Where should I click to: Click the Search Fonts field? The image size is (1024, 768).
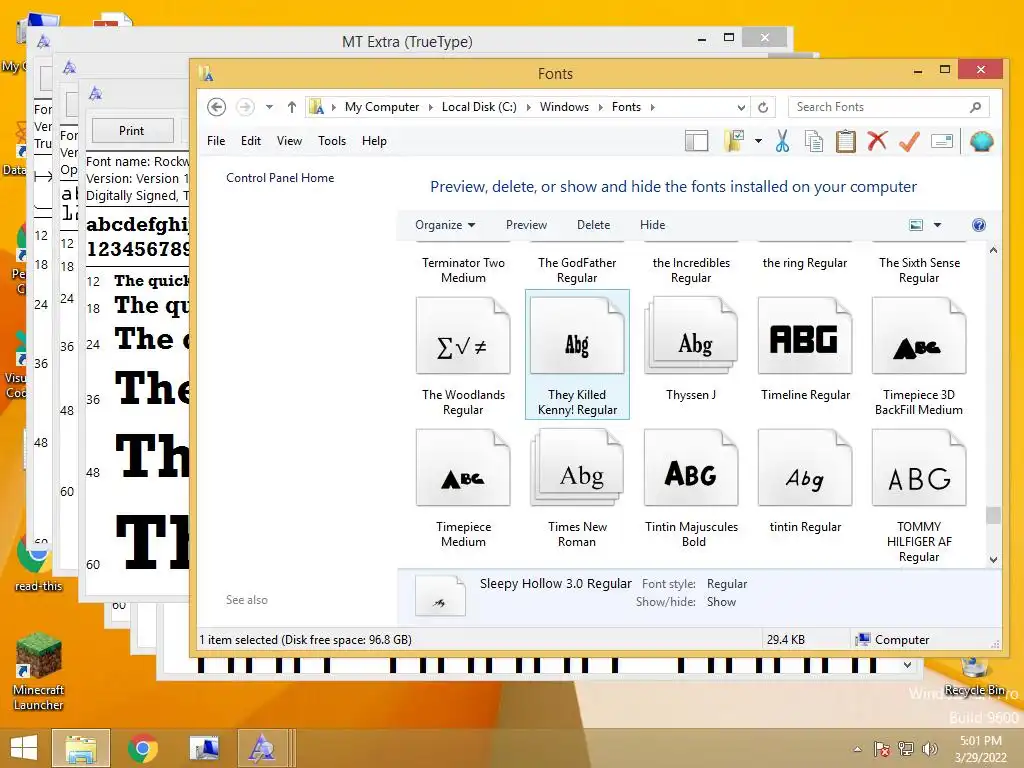(888, 107)
